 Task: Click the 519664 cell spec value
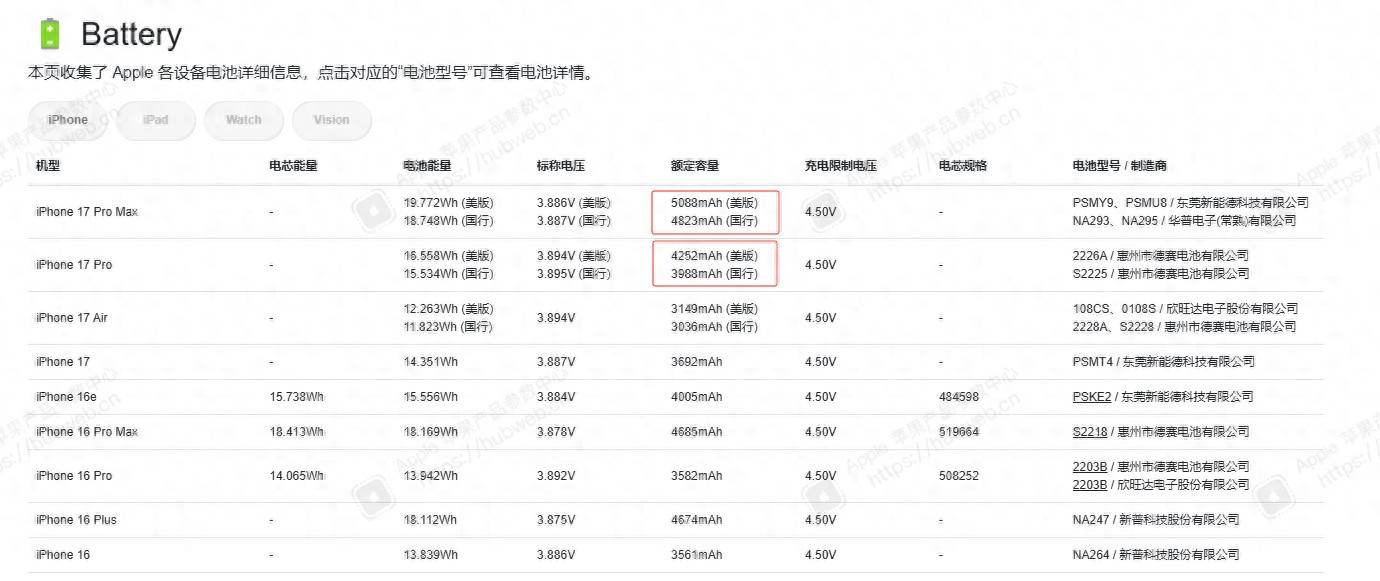tap(959, 432)
